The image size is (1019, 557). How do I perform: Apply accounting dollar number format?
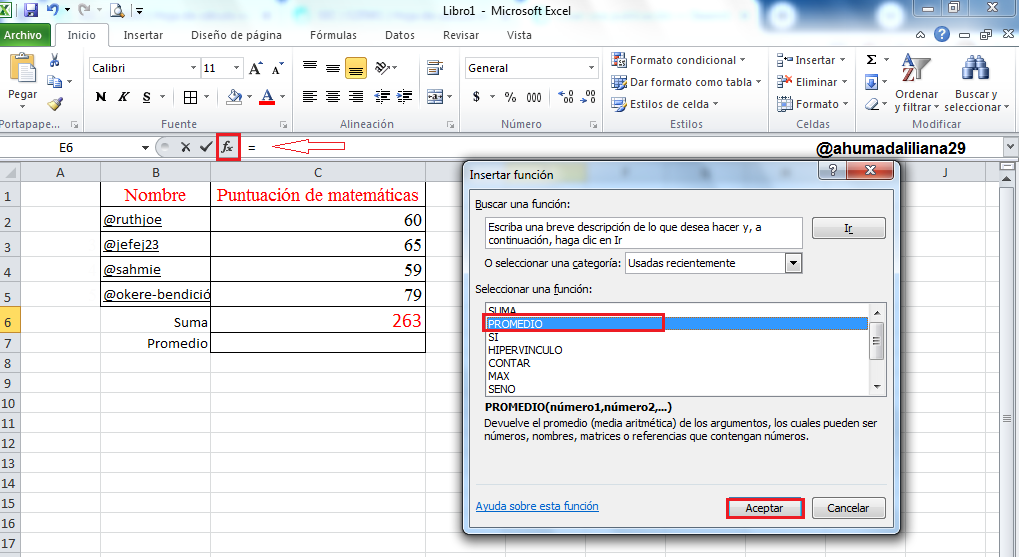coord(476,97)
